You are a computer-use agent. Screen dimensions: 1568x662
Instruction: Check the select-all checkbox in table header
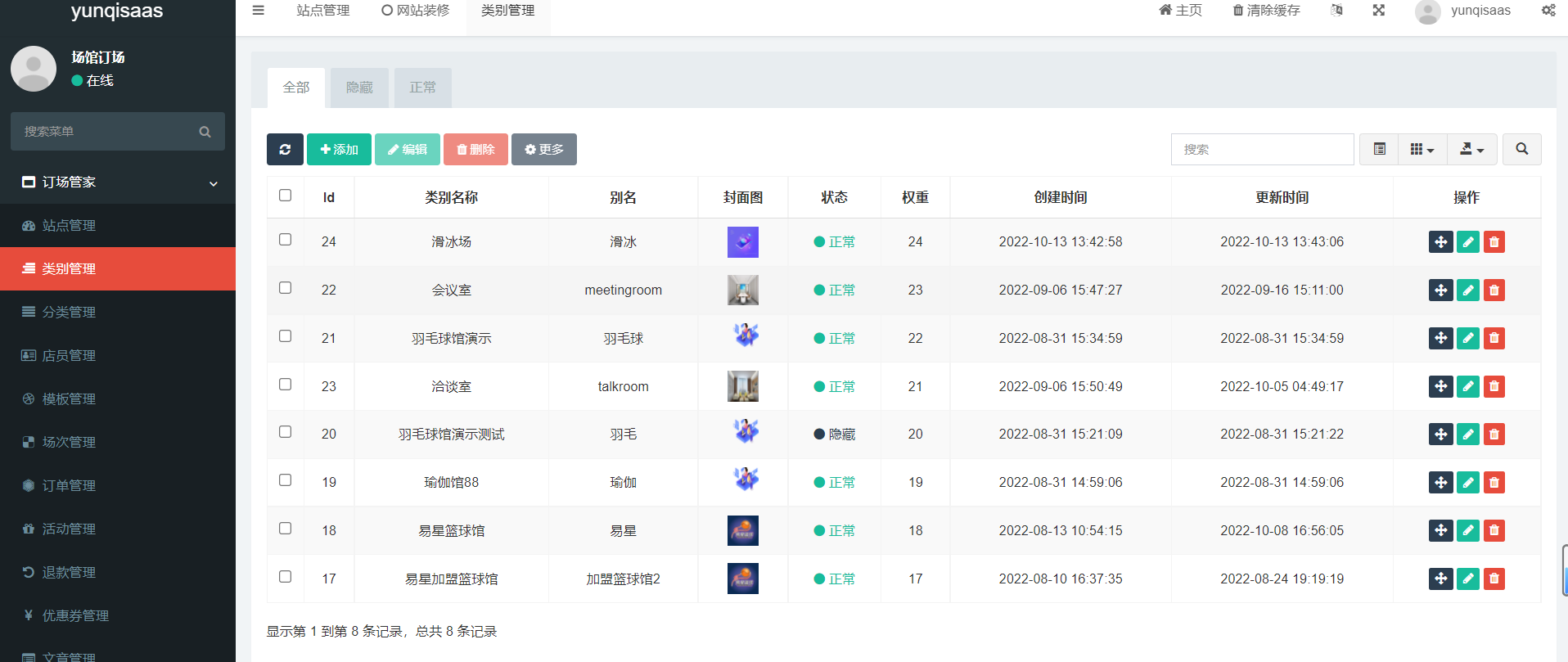point(285,196)
